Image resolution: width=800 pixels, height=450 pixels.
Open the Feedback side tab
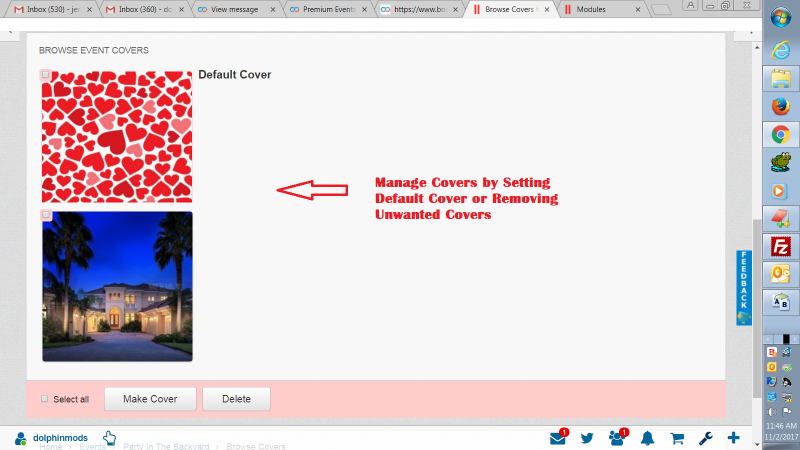pyautogui.click(x=744, y=288)
